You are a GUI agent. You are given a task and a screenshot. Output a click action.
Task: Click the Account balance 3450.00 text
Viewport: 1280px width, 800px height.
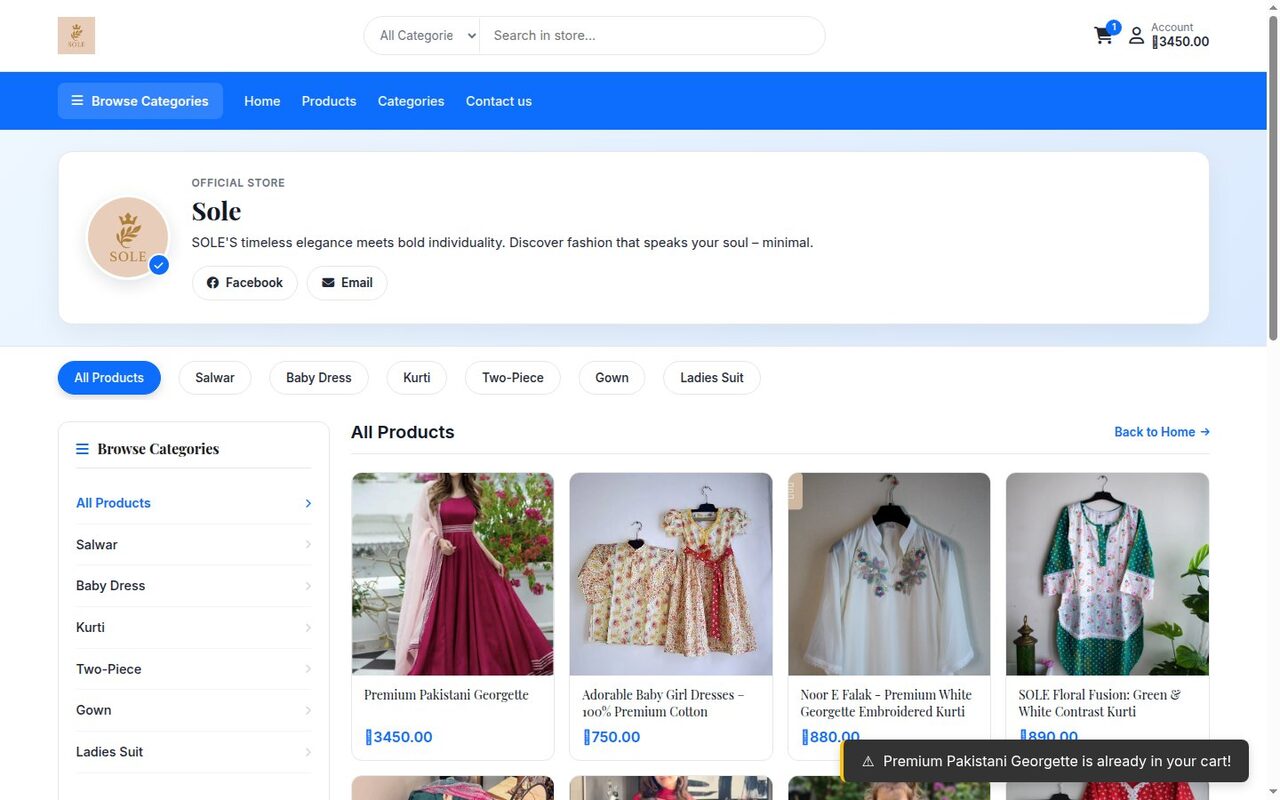click(1181, 42)
